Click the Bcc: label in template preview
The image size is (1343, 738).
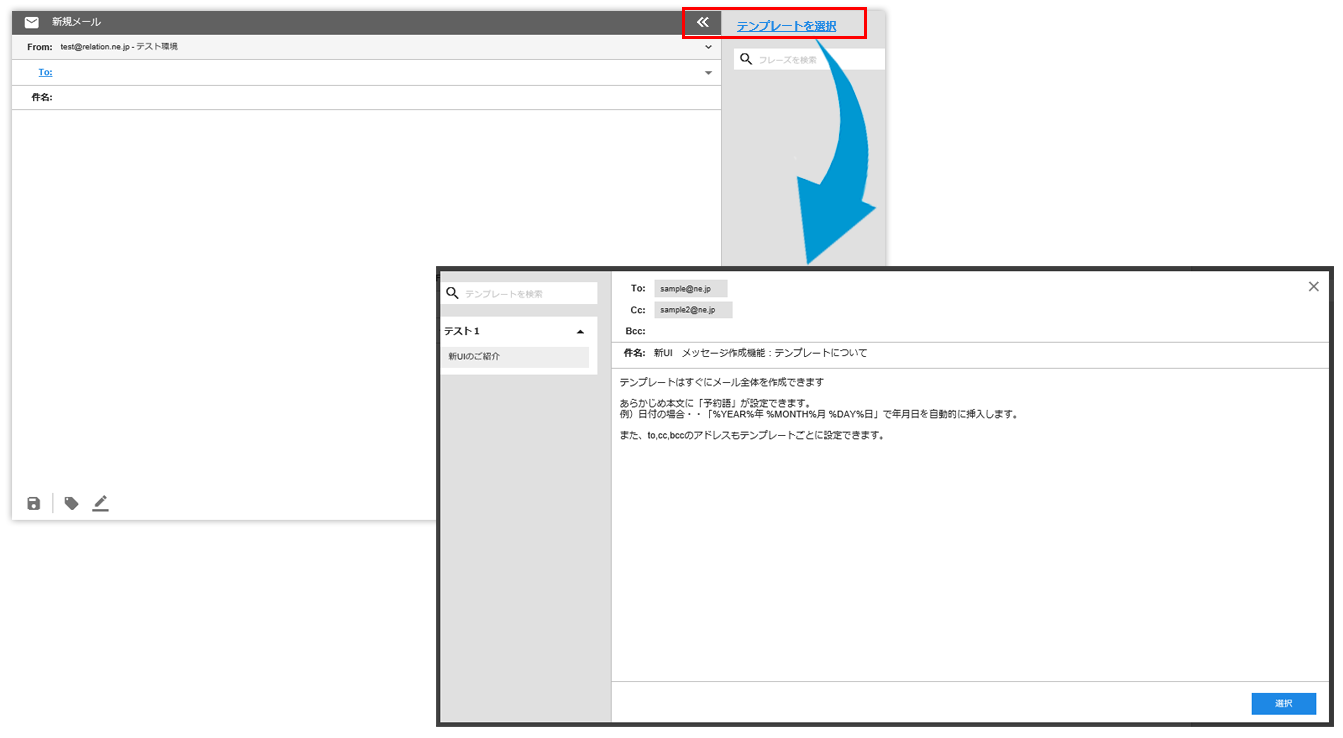tap(635, 331)
